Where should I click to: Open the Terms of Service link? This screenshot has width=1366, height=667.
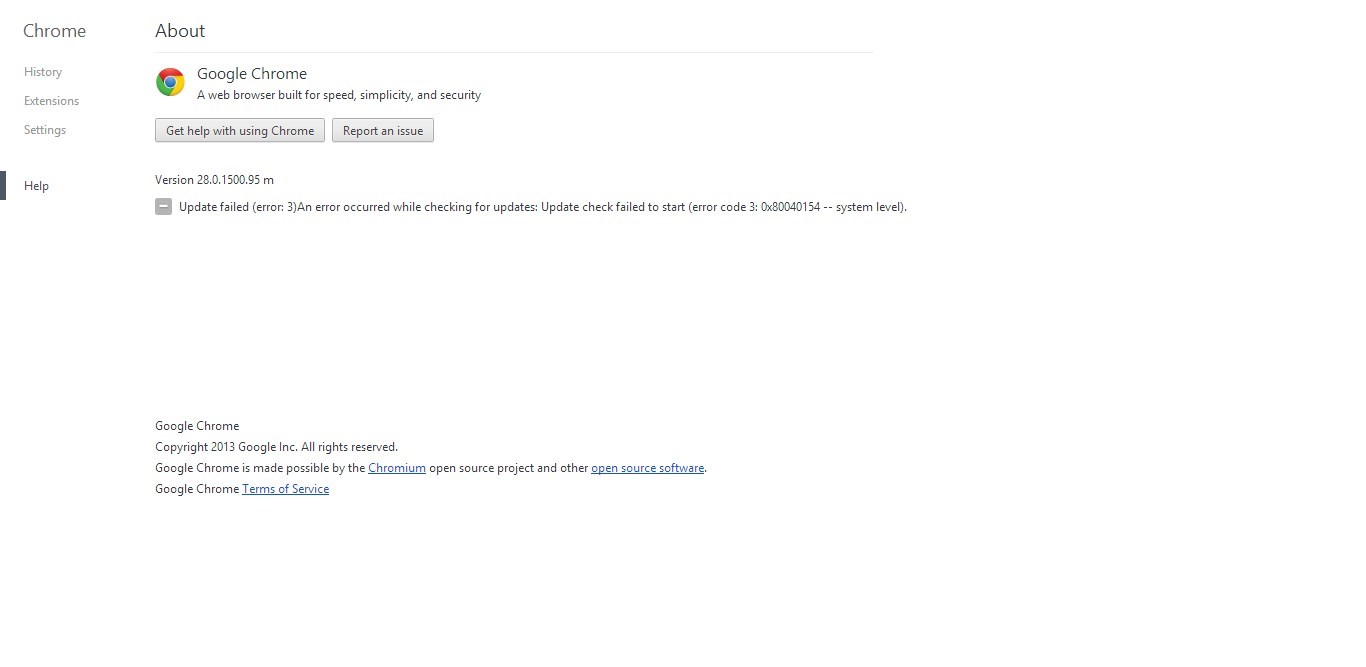click(285, 489)
